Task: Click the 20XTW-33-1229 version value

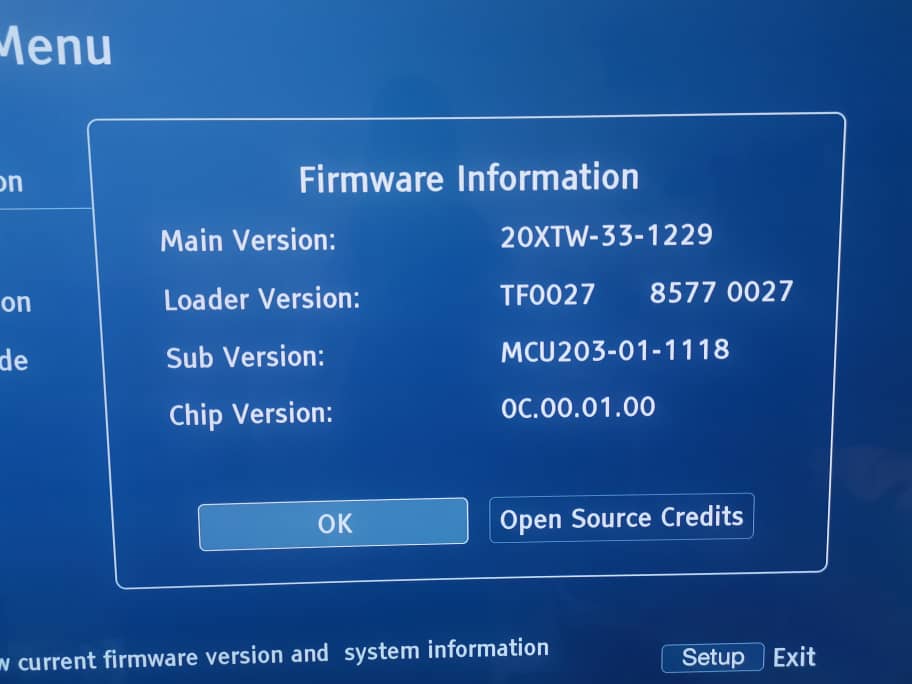Action: [606, 236]
